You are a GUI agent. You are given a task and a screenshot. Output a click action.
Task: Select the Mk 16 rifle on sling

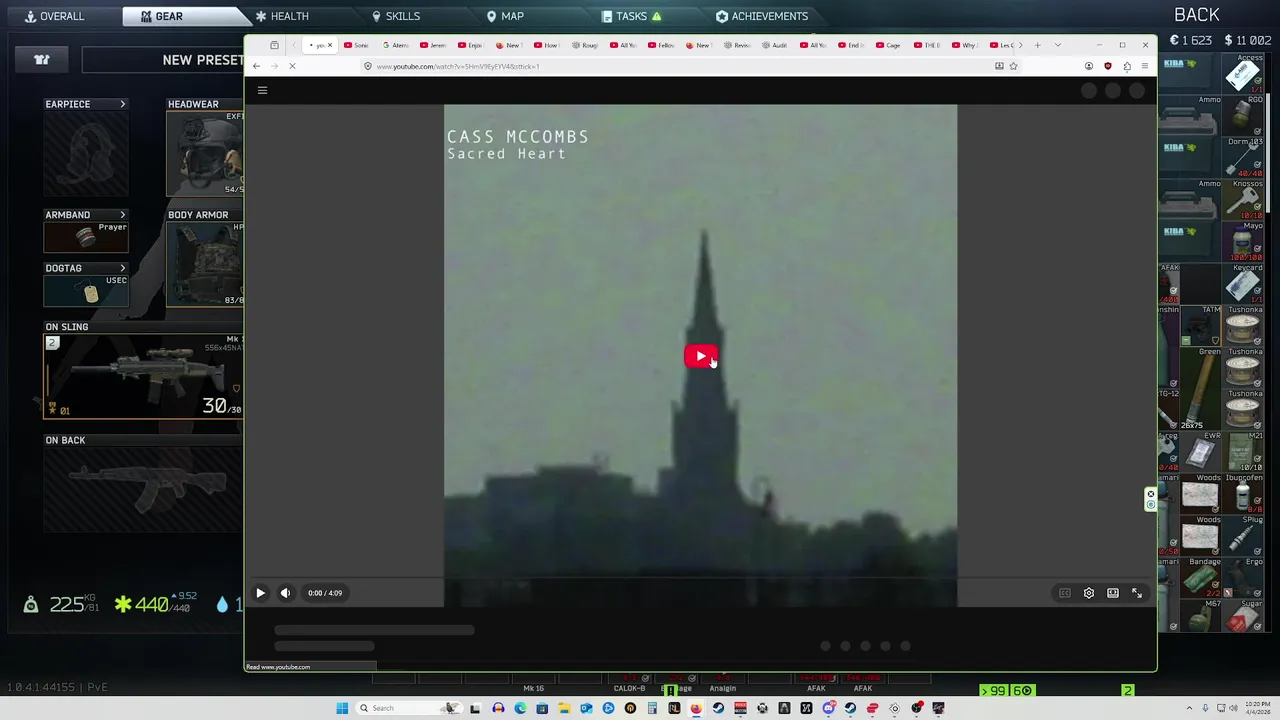[x=144, y=376]
